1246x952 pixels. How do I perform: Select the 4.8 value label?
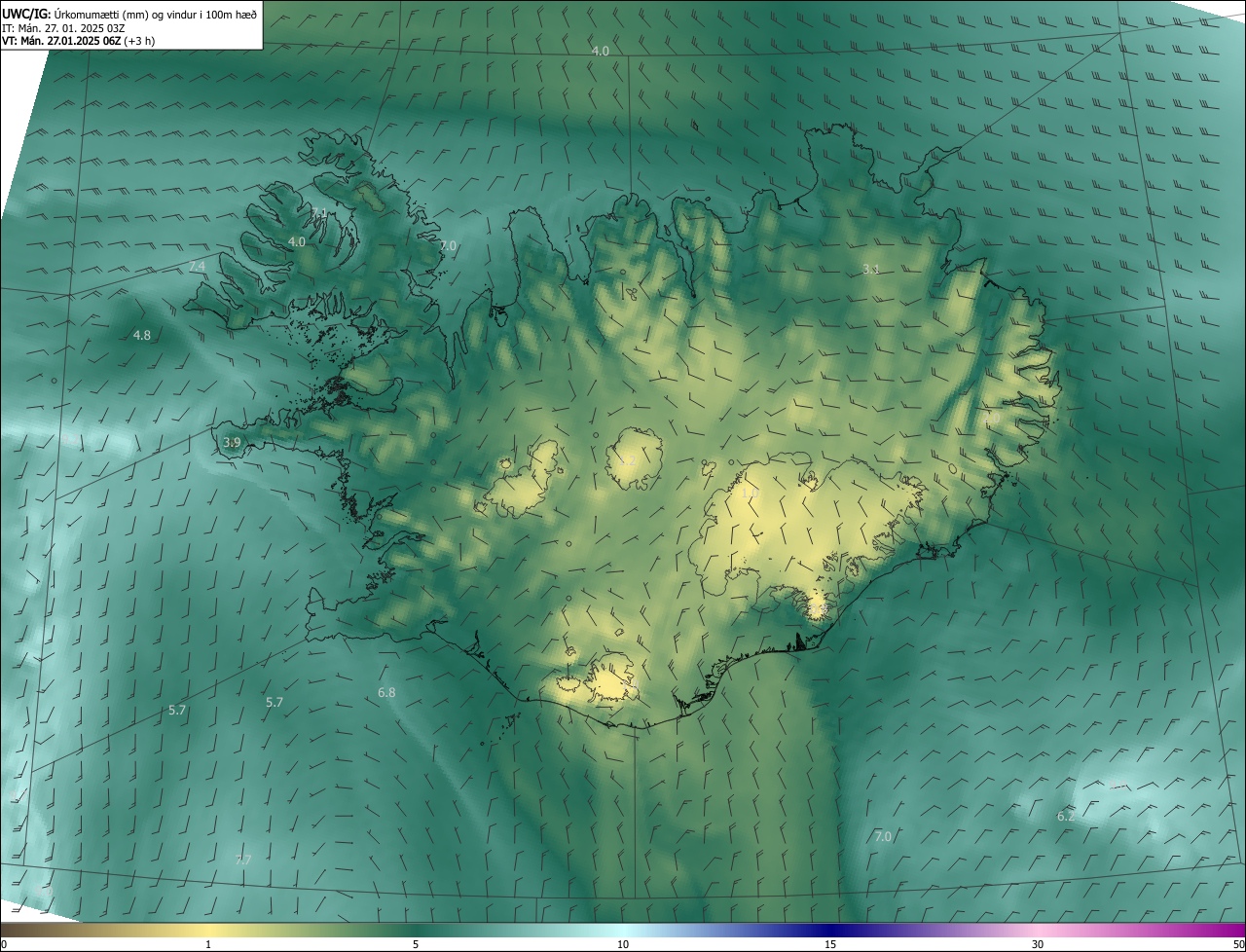pyautogui.click(x=142, y=335)
